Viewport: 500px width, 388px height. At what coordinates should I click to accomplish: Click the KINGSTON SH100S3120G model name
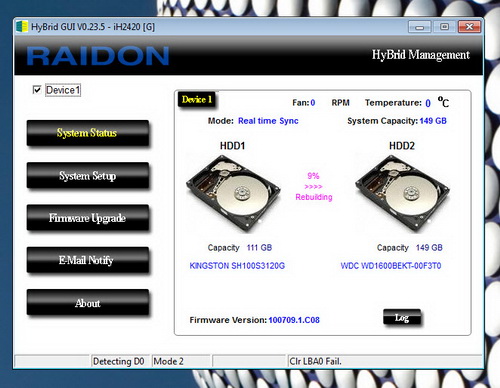pyautogui.click(x=237, y=266)
